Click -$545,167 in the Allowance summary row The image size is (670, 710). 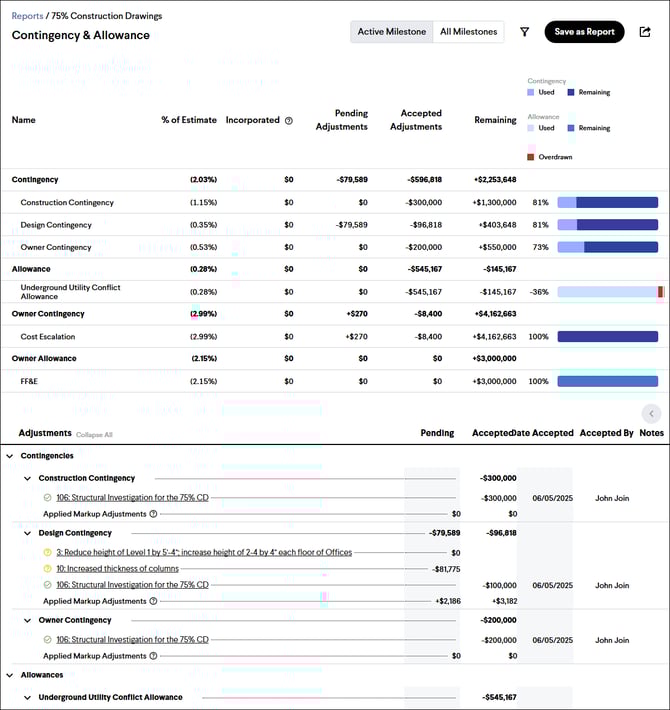tap(424, 269)
